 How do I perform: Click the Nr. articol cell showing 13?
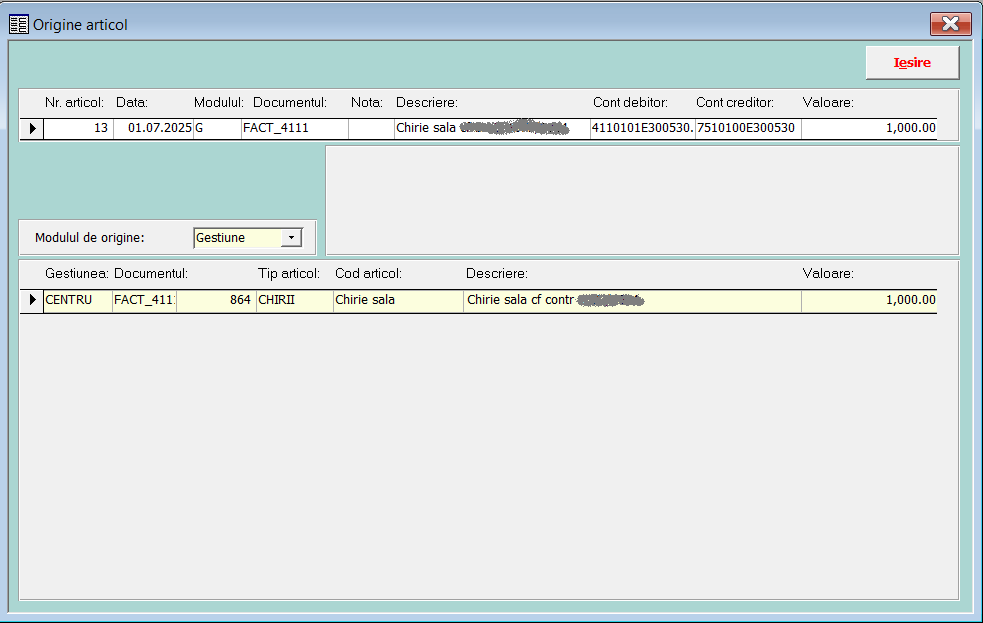[x=78, y=128]
